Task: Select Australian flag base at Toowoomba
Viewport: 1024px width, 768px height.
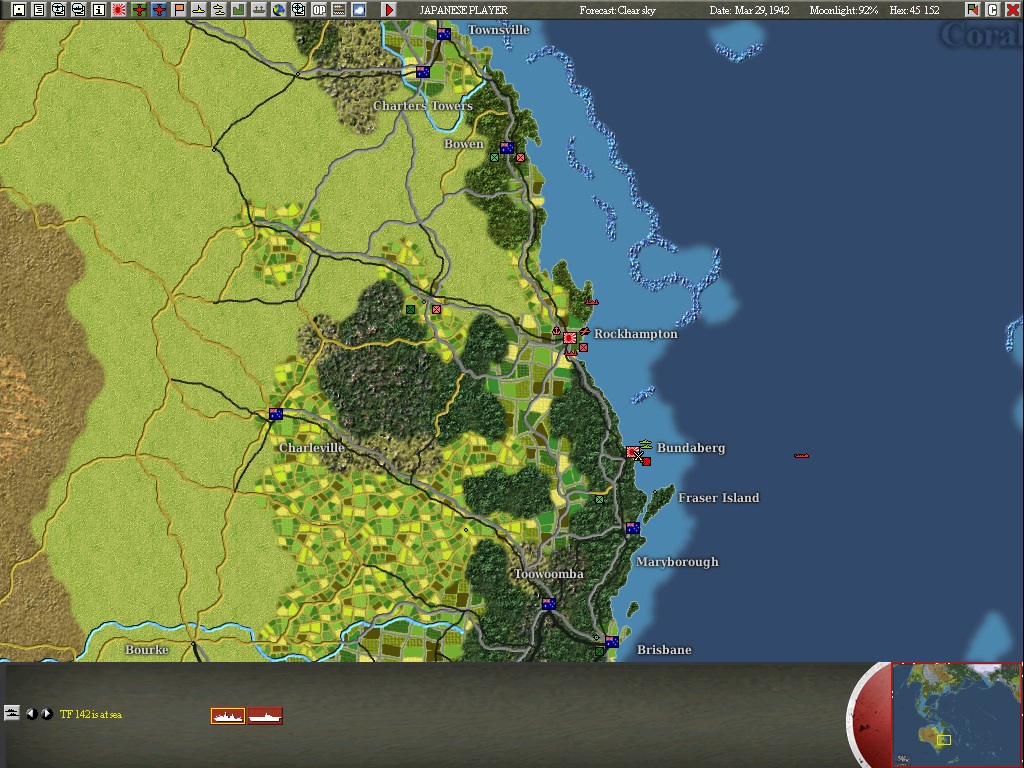Action: (x=549, y=604)
